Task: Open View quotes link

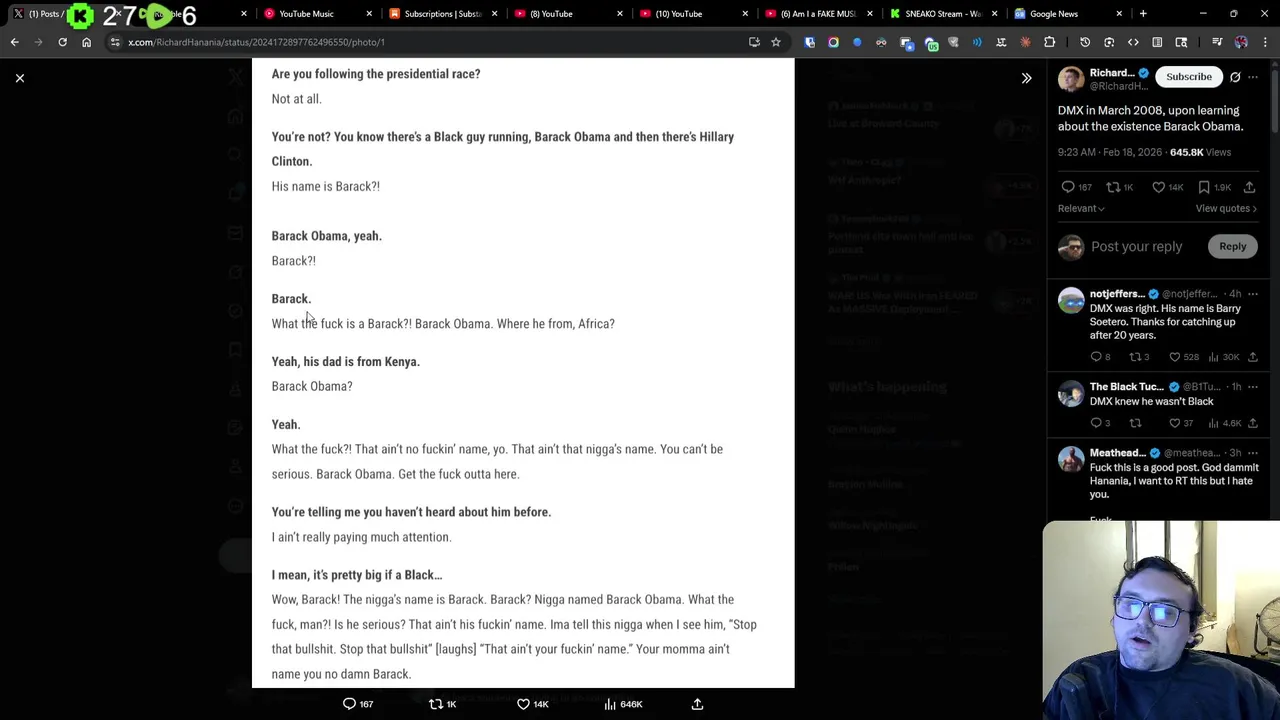Action: coord(1226,208)
